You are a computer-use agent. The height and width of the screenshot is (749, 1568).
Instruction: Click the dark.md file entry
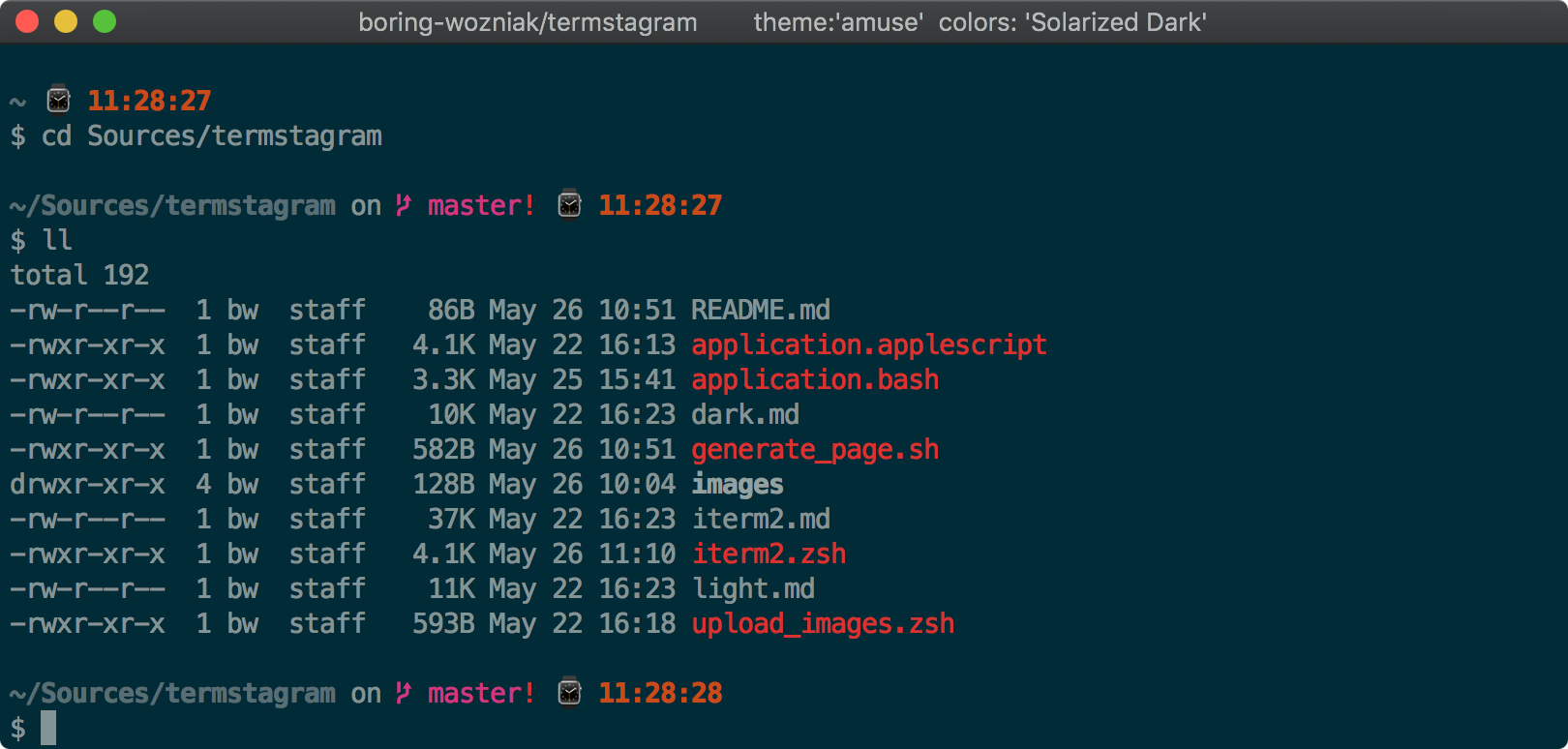(x=744, y=414)
